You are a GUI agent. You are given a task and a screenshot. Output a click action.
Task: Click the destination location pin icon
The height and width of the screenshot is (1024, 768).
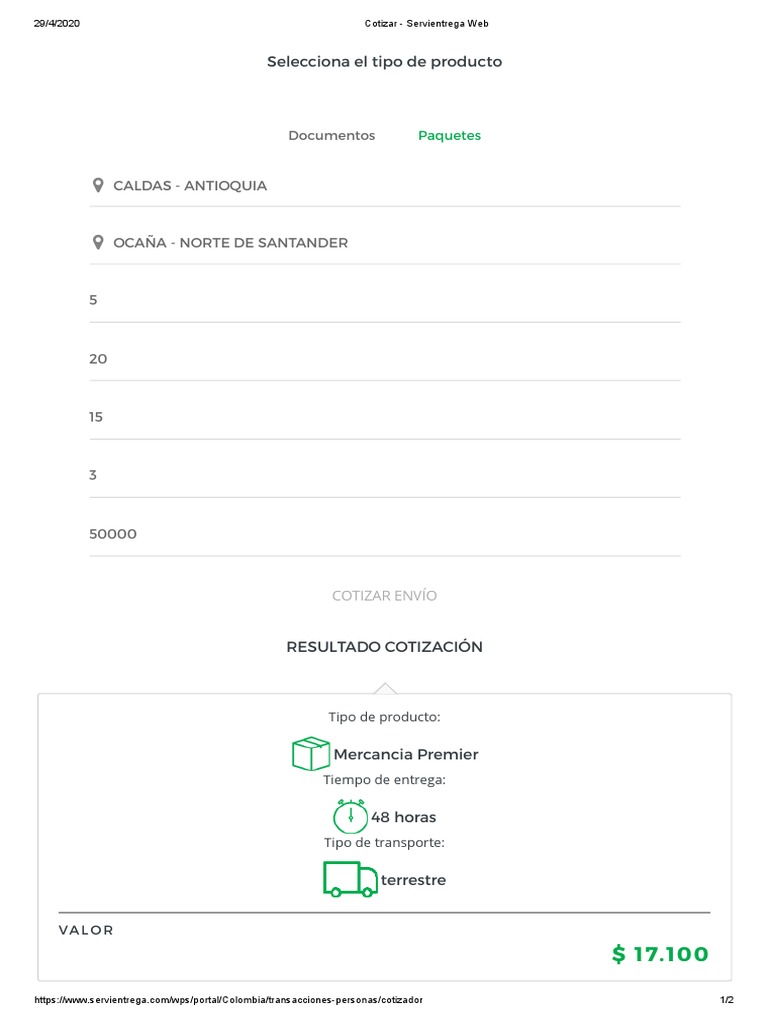97,242
